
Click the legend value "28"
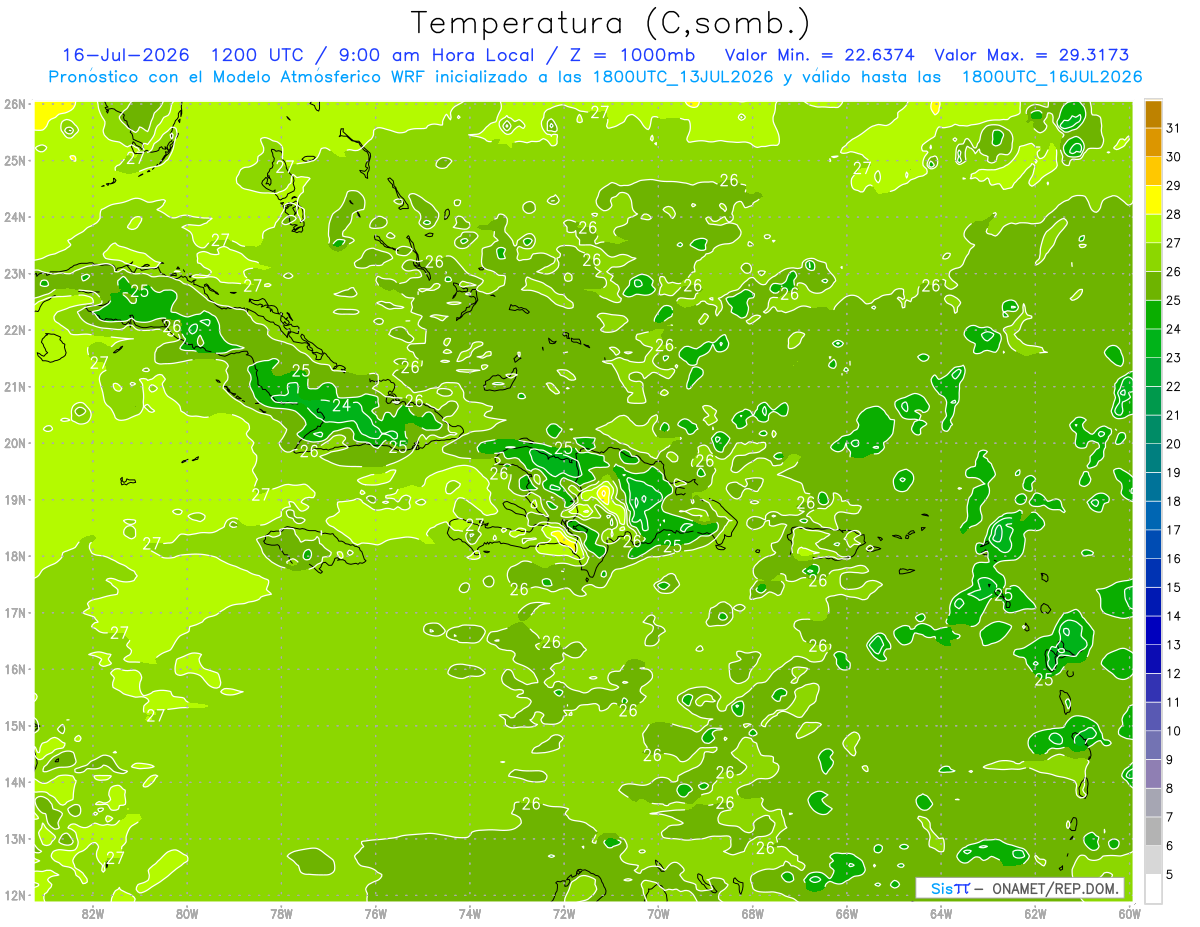1174,215
